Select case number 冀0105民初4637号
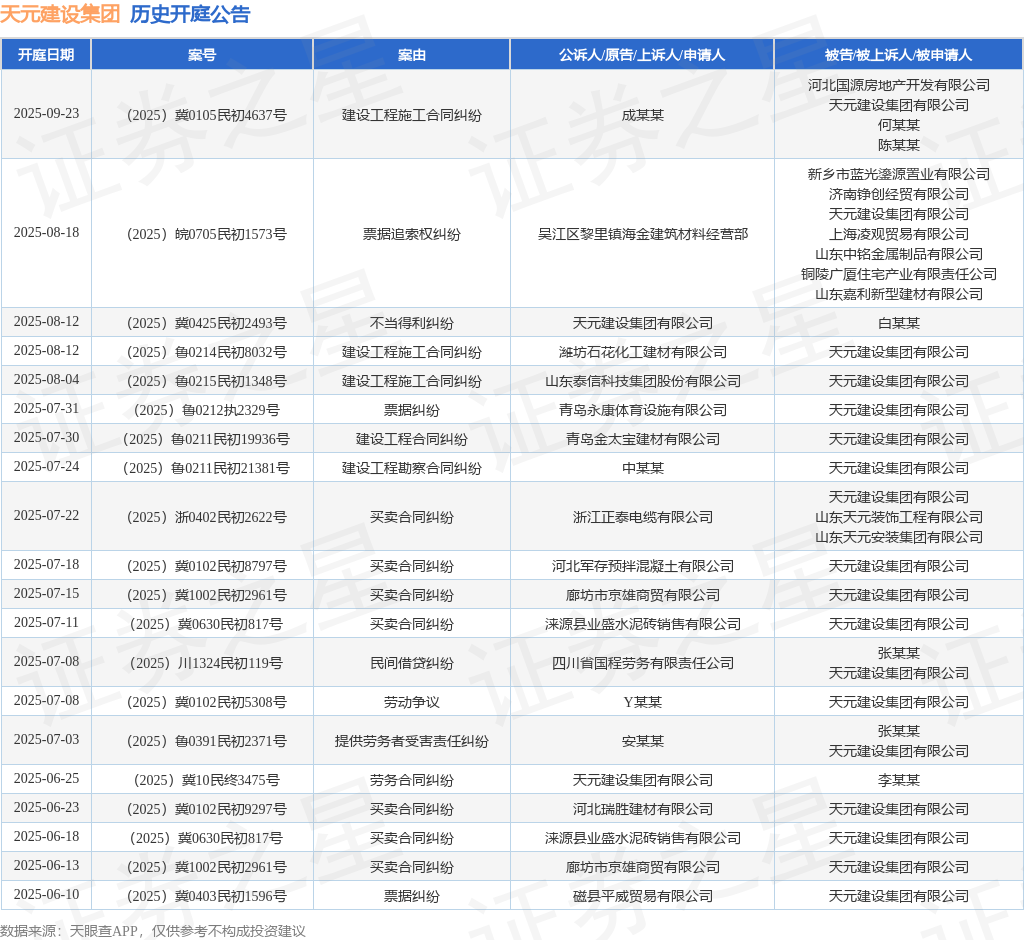Image resolution: width=1024 pixels, height=940 pixels. coord(206,115)
